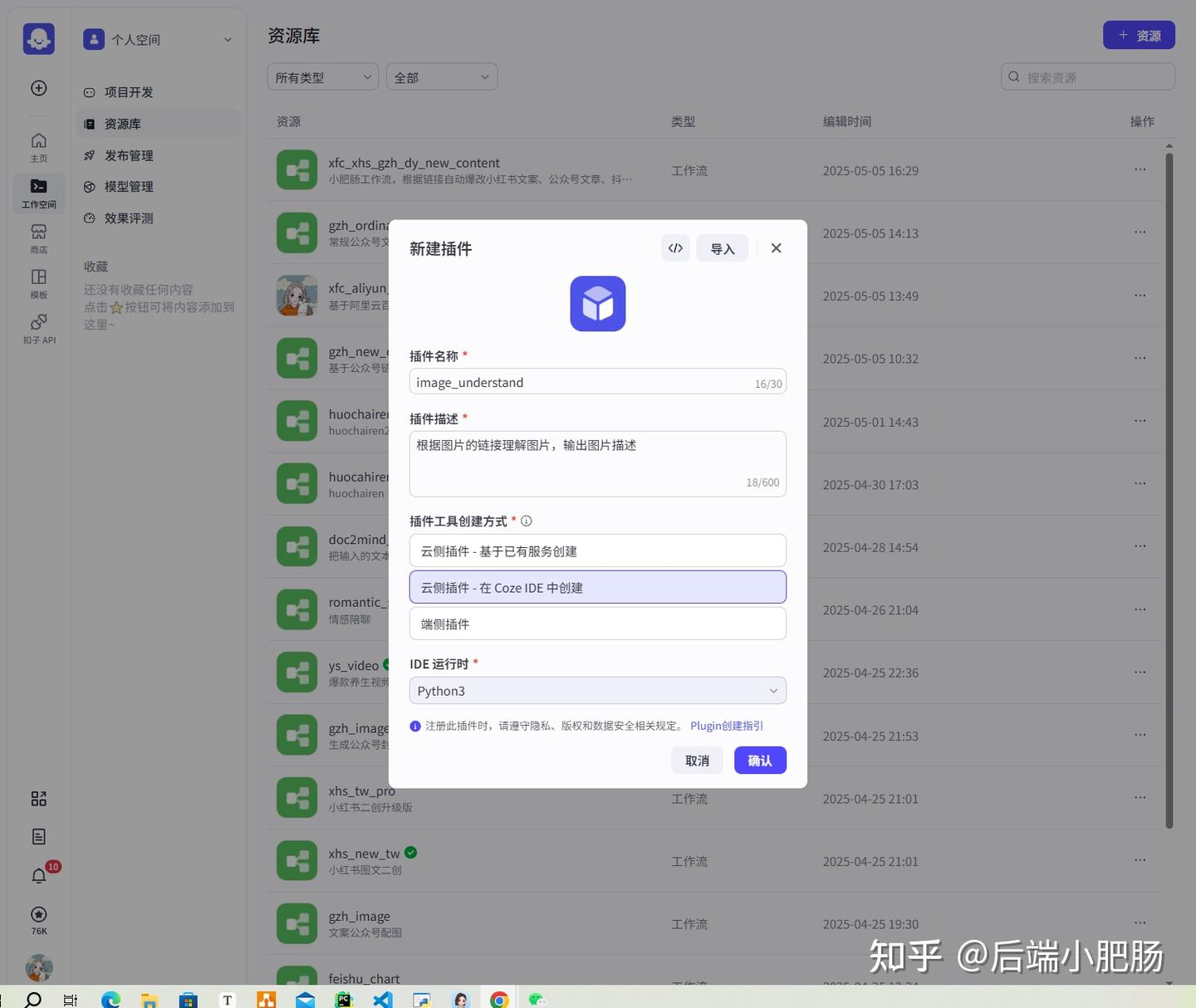
Task: Click the plugin cube icon image
Action: tap(598, 304)
